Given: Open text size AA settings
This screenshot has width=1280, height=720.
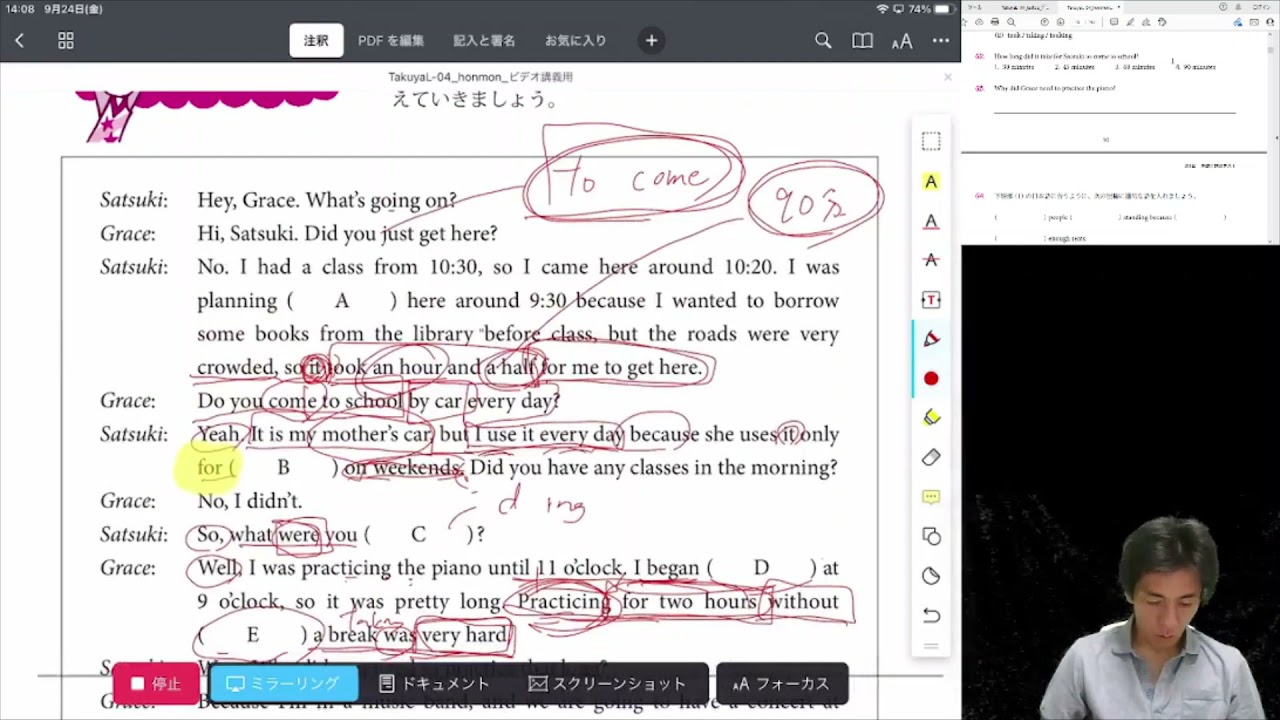Looking at the screenshot, I should [902, 41].
